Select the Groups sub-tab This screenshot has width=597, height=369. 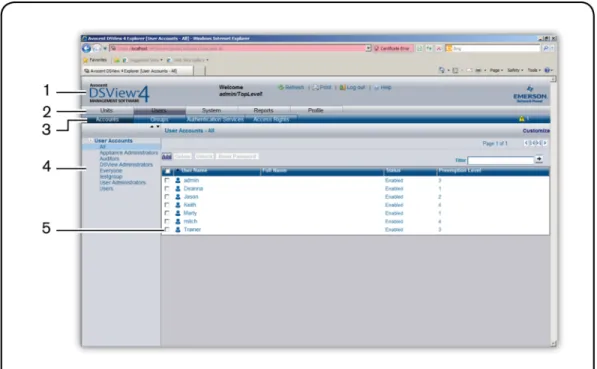tap(160, 119)
